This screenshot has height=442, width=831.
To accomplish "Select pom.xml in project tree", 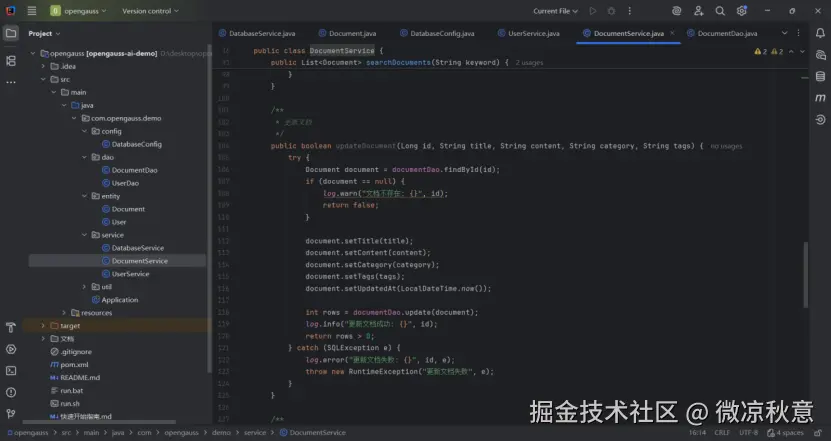I will coord(69,365).
